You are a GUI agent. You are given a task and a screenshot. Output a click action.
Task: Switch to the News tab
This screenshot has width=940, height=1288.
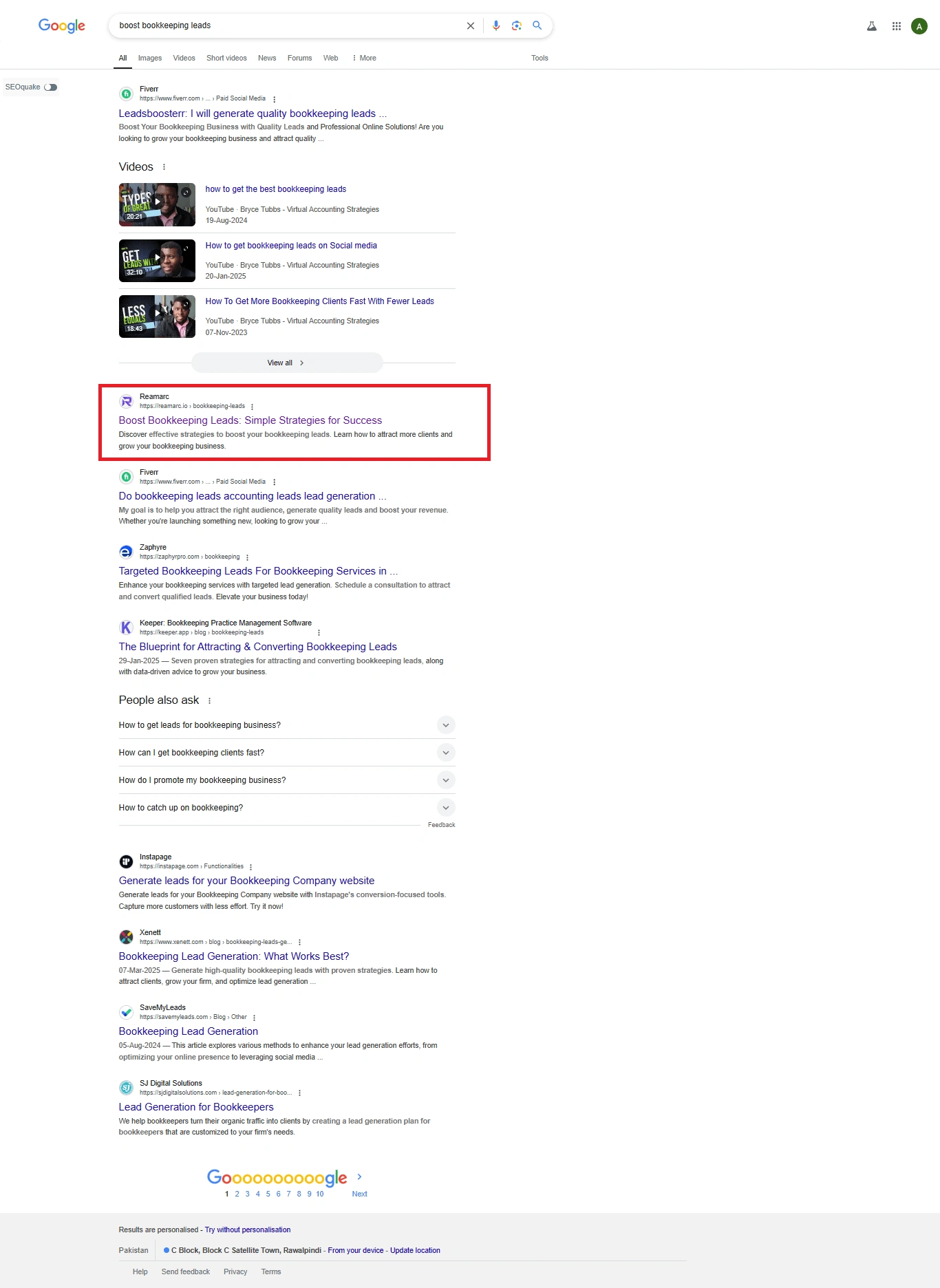pyautogui.click(x=267, y=58)
